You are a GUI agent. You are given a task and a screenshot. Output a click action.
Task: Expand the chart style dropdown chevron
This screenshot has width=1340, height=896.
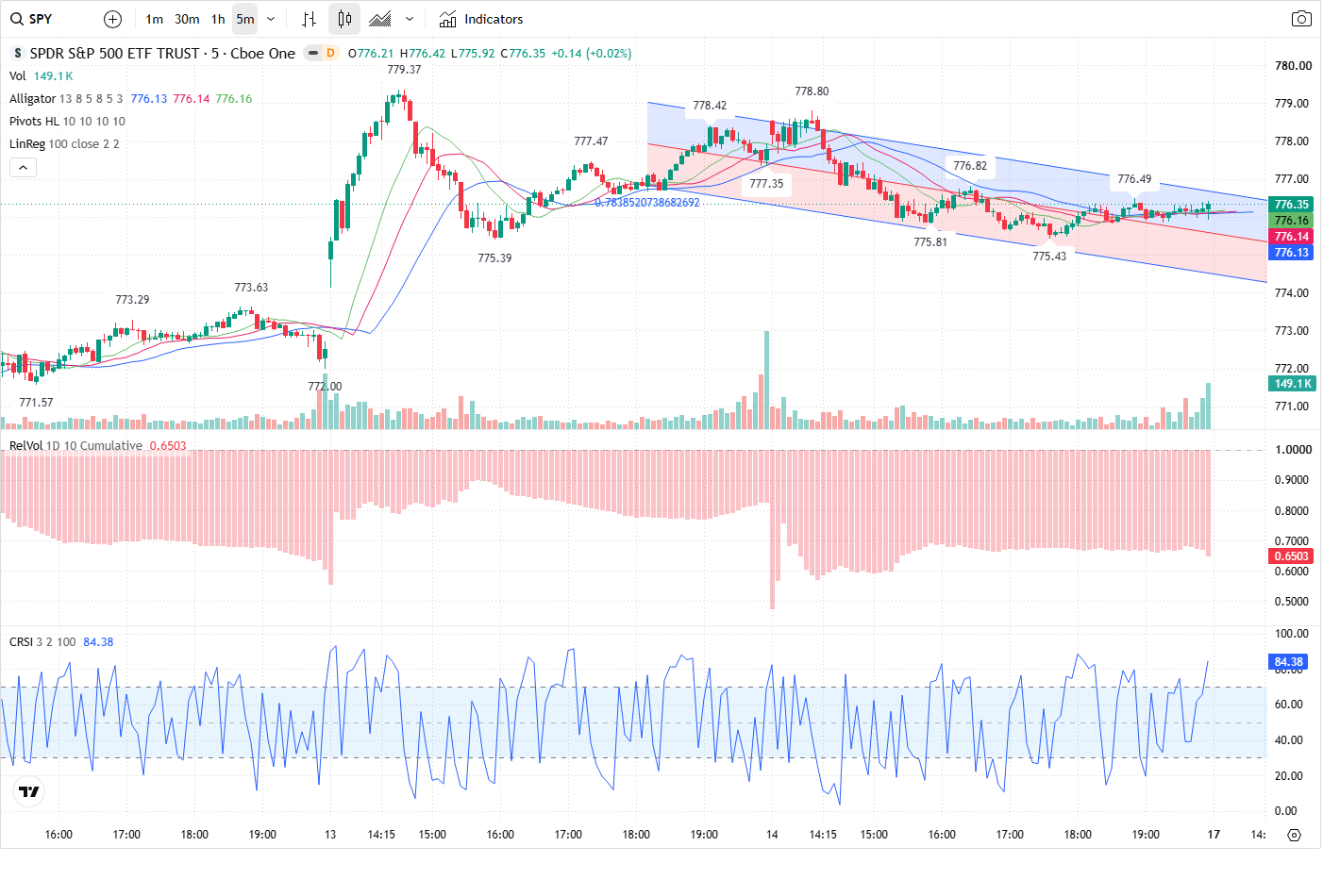tap(410, 19)
